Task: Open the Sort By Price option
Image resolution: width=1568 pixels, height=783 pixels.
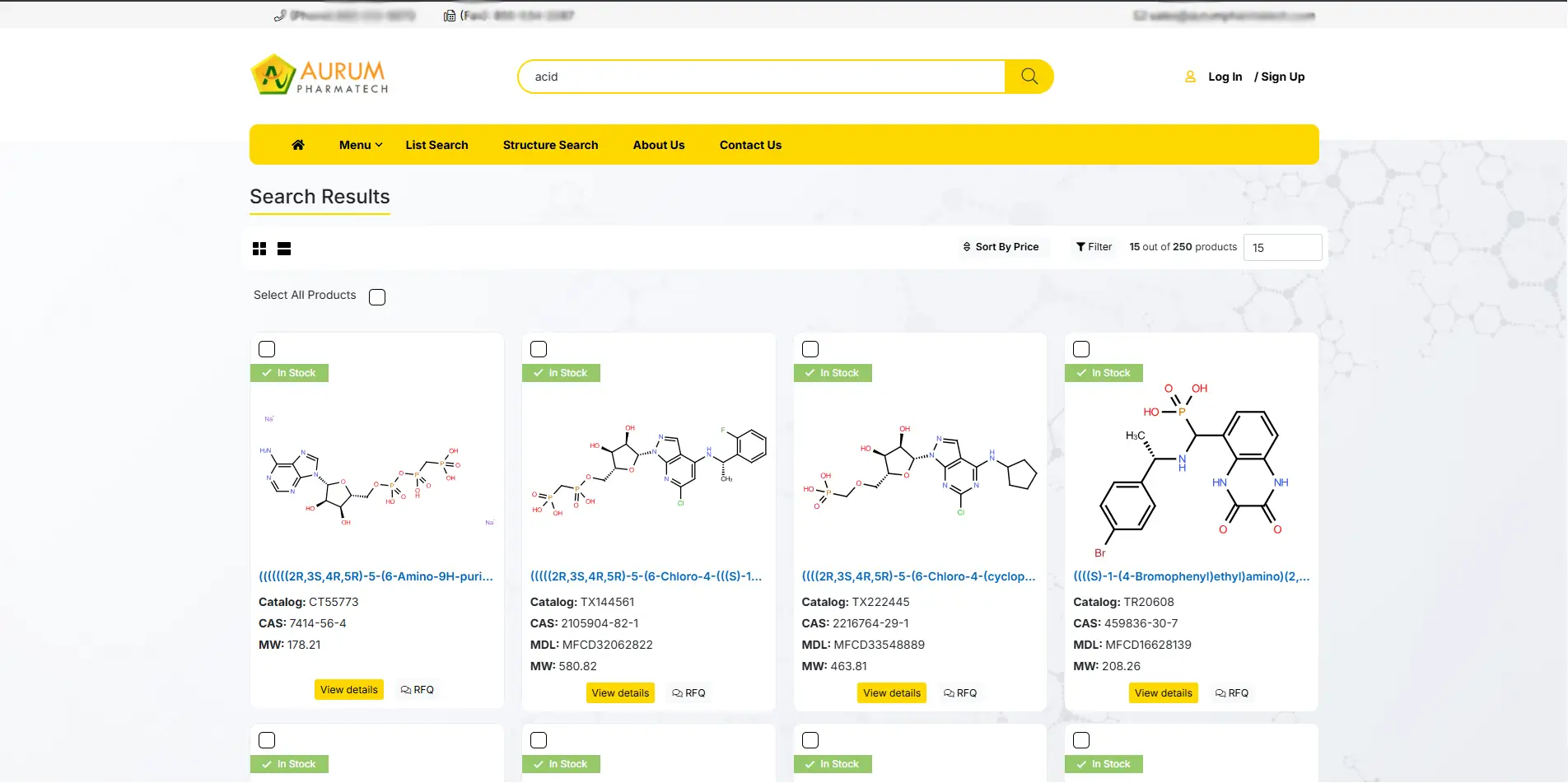Action: pyautogui.click(x=1001, y=247)
